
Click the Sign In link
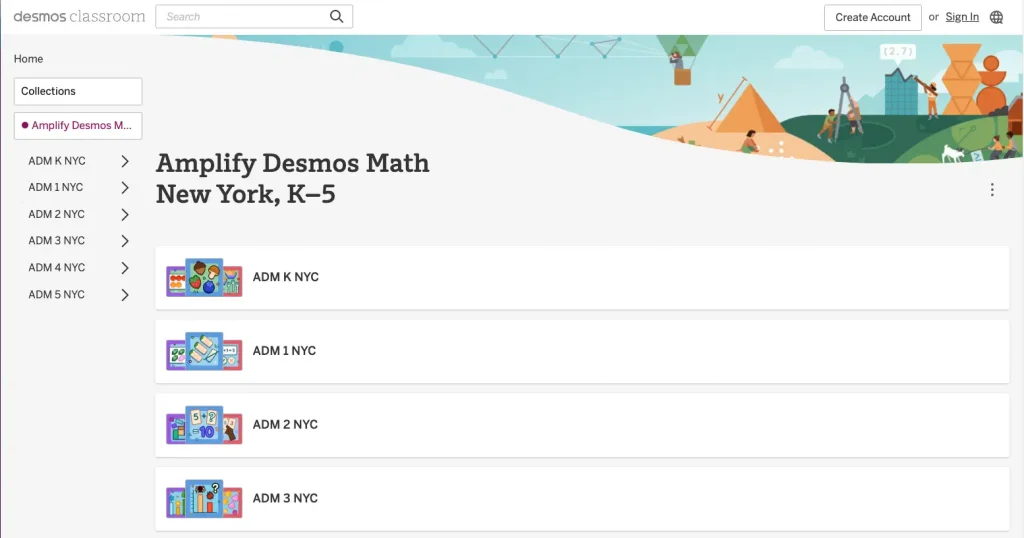(962, 17)
